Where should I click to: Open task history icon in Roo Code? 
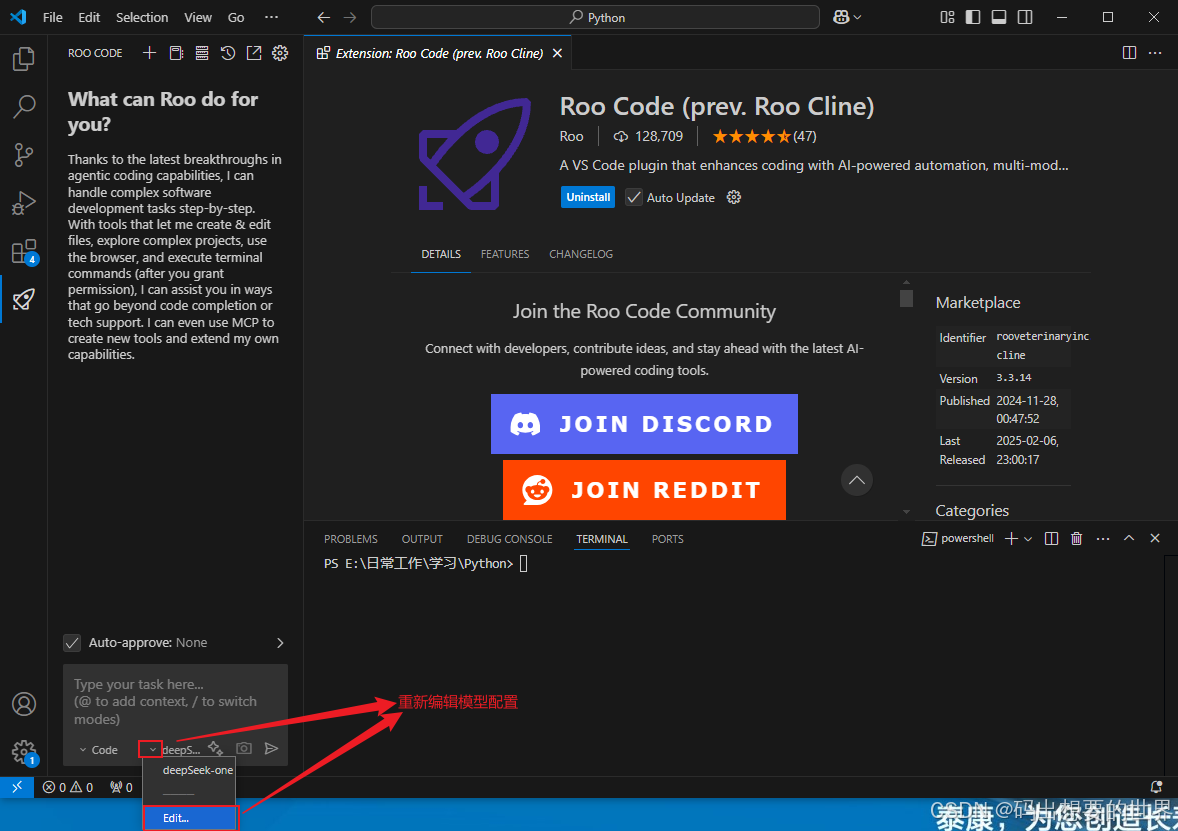(228, 53)
